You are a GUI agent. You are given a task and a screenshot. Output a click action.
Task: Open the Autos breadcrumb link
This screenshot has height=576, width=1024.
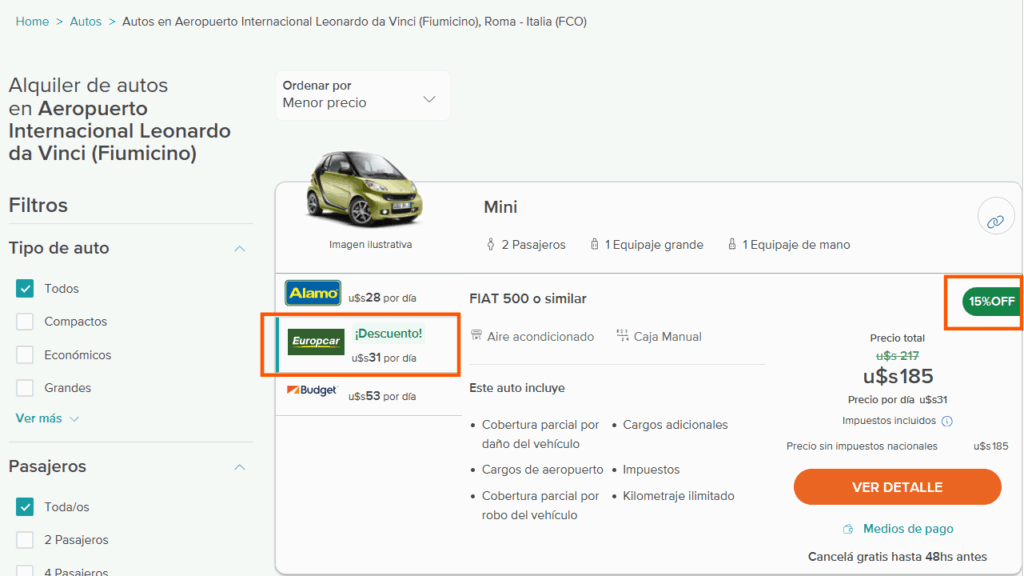pyautogui.click(x=85, y=20)
